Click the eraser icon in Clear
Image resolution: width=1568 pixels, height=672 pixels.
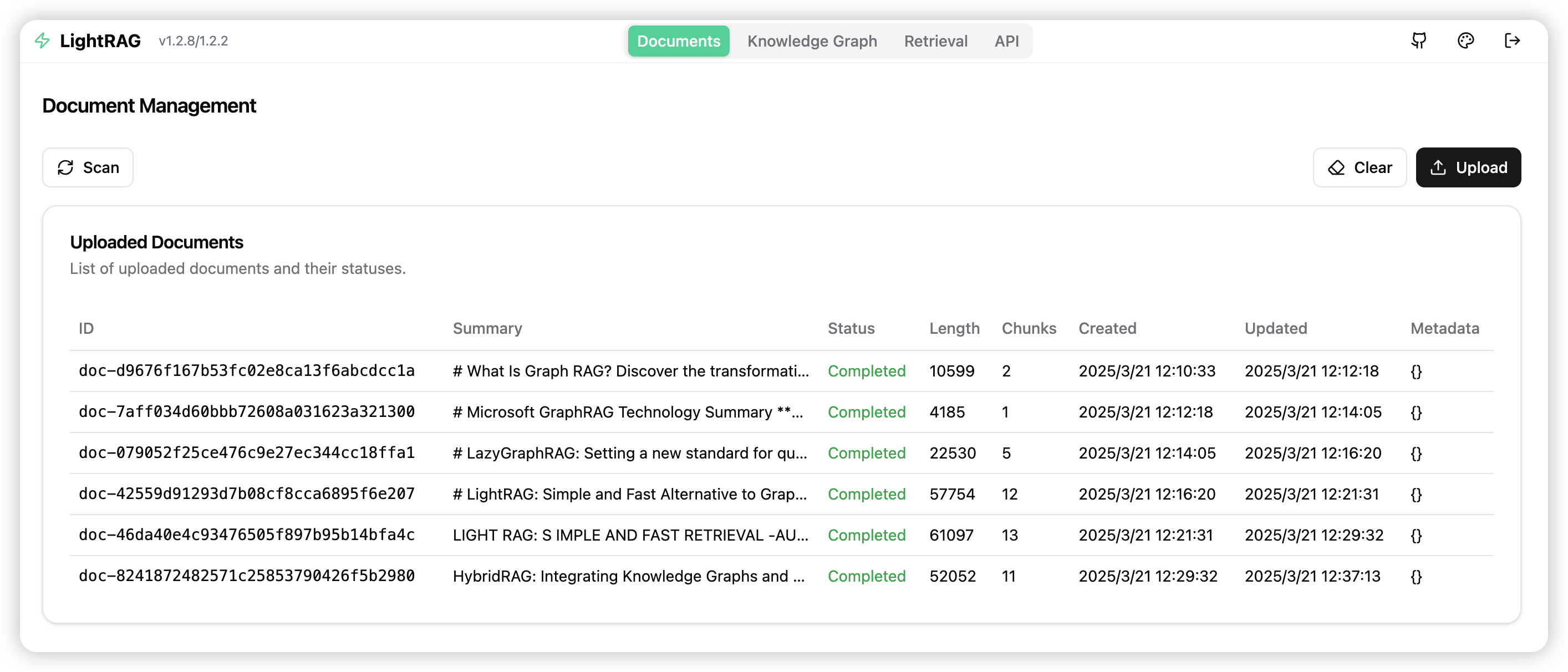coord(1336,167)
